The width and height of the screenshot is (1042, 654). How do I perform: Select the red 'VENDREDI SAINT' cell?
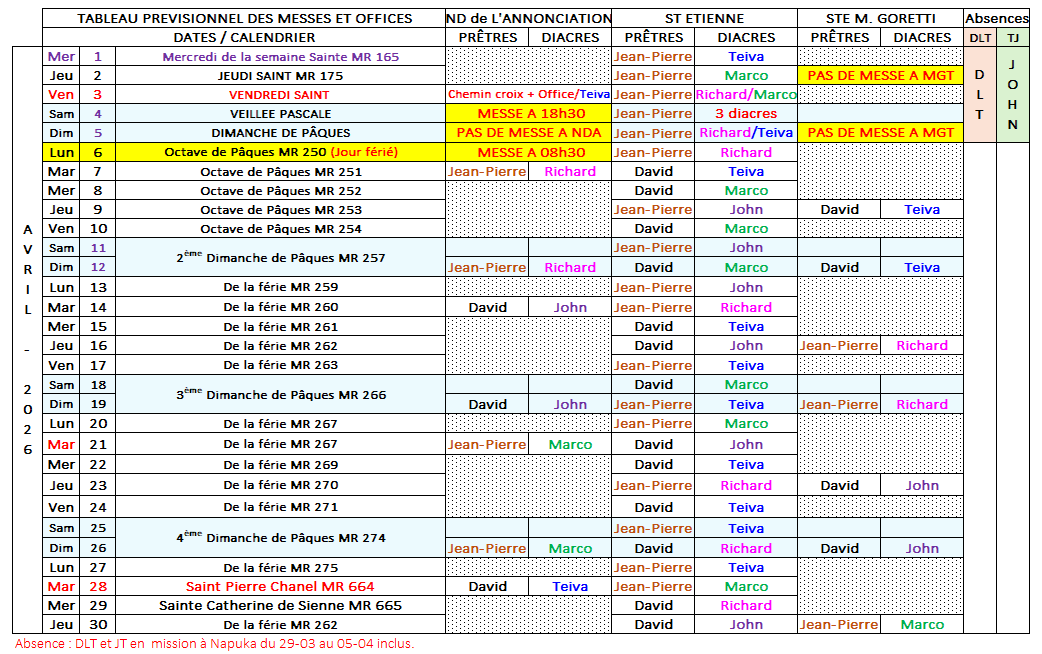point(280,95)
